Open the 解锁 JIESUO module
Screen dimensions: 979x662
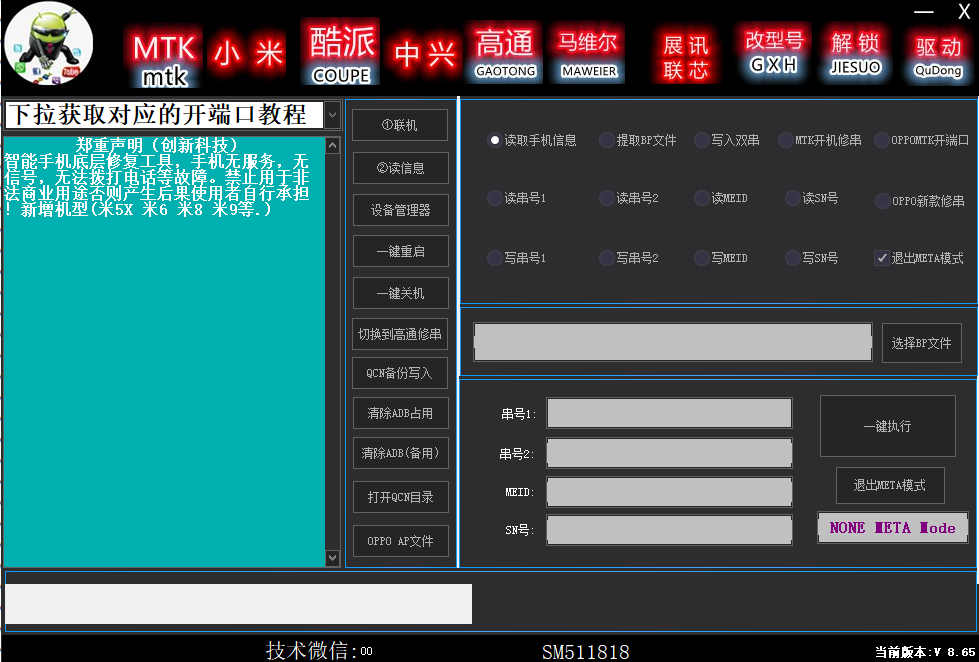[x=855, y=53]
